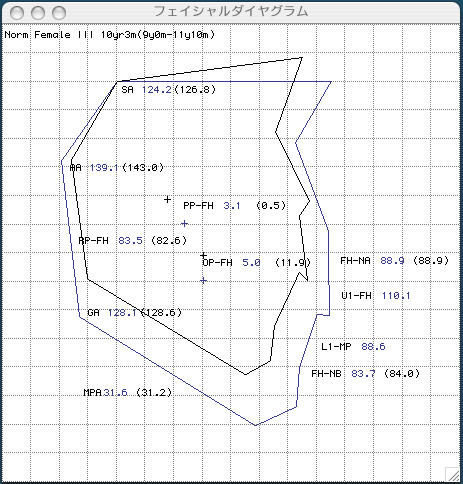Image resolution: width=463 pixels, height=484 pixels.
Task: Click the blue cross marker below PP-FH
Action: [x=184, y=223]
